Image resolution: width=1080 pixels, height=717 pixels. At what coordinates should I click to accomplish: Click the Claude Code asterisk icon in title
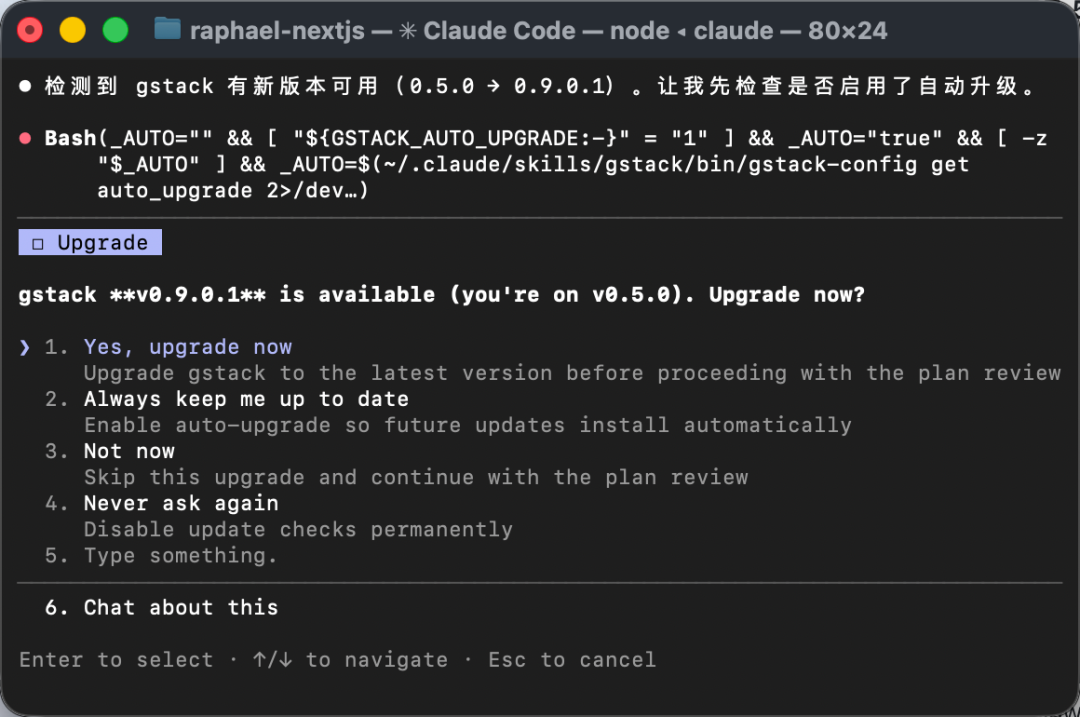[408, 30]
